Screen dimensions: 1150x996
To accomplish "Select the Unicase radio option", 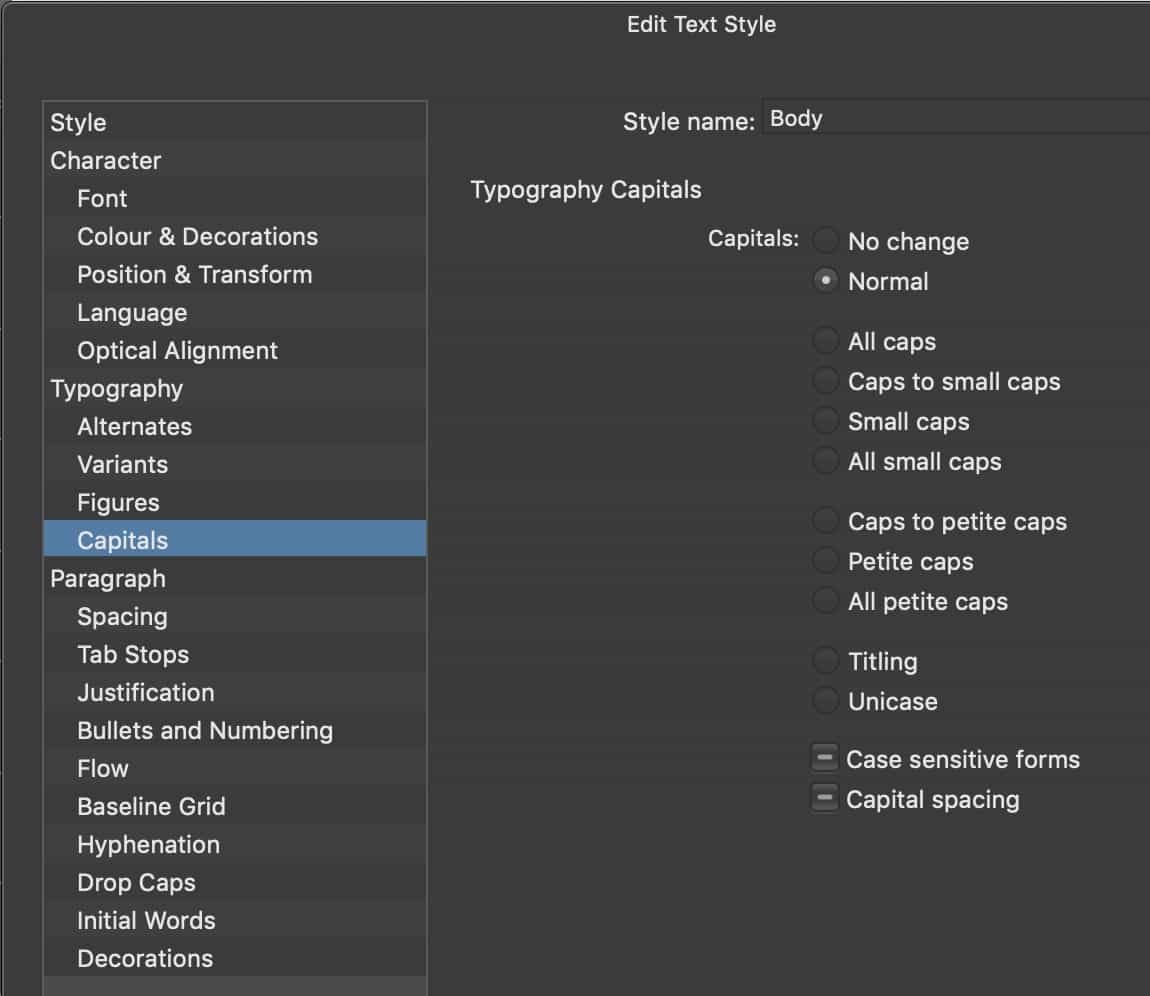I will [x=825, y=701].
